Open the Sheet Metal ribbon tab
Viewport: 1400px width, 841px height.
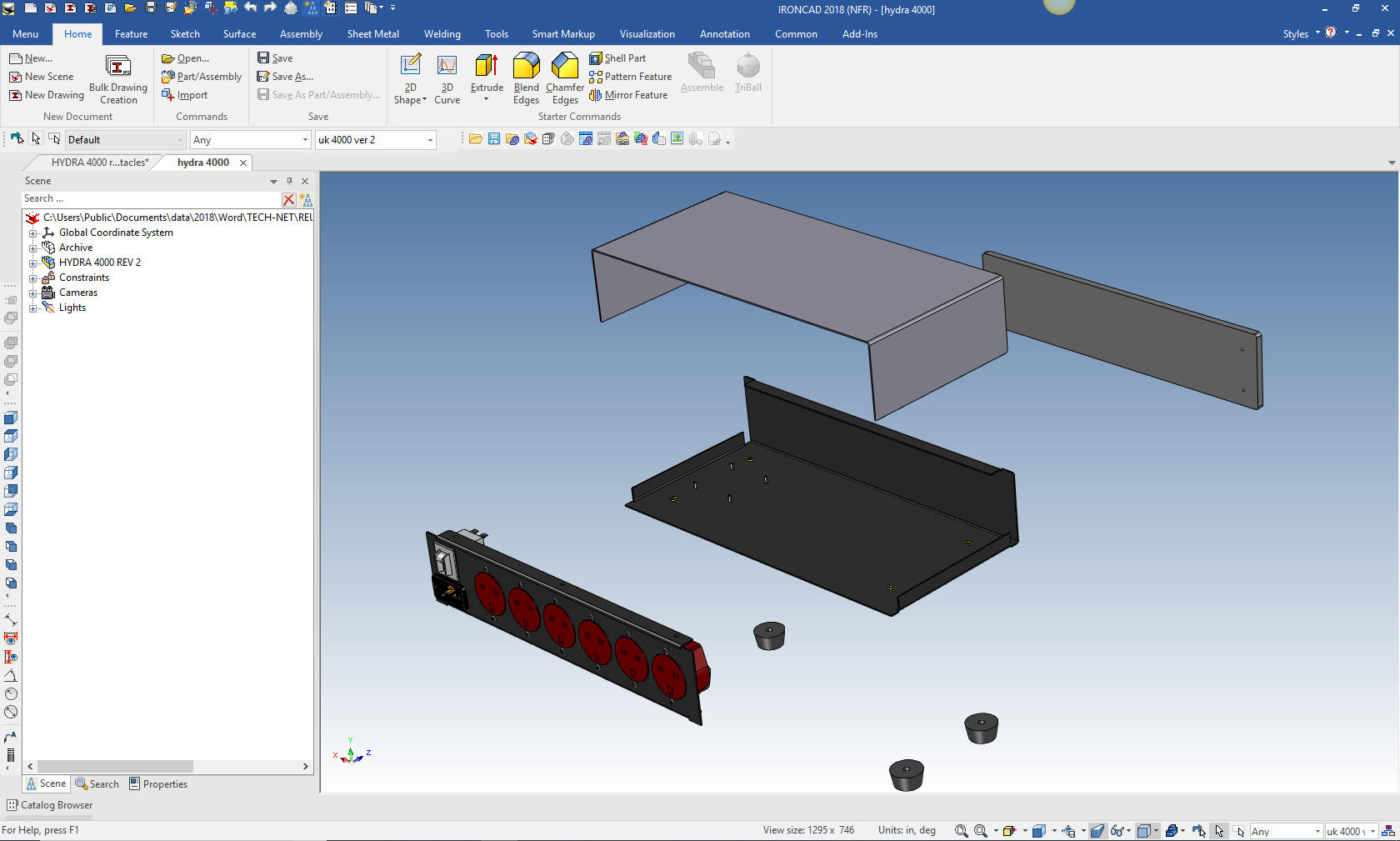click(x=372, y=34)
